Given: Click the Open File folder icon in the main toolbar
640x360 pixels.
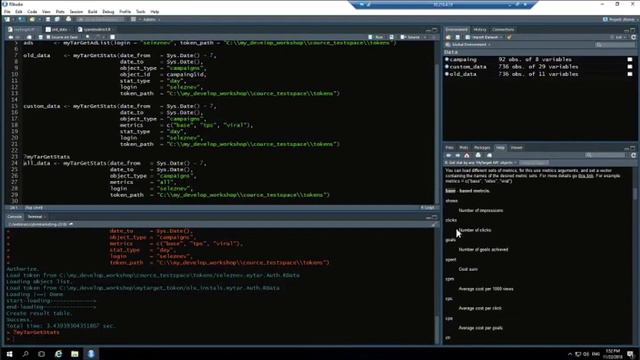Looking at the screenshot, I should 32,19.
